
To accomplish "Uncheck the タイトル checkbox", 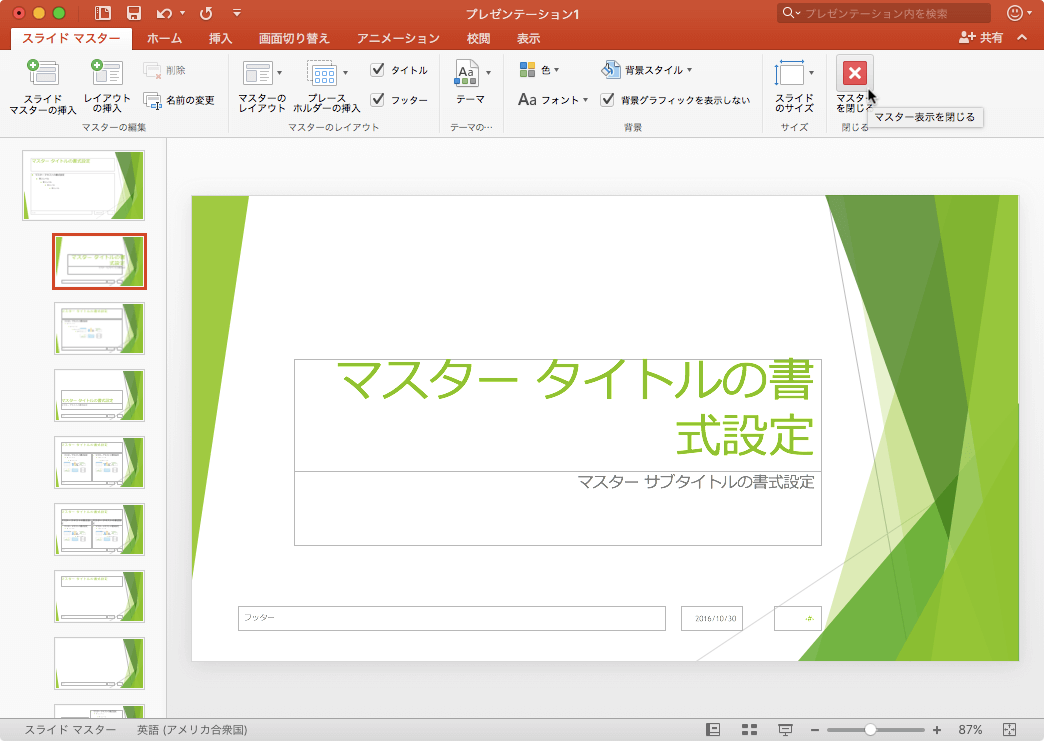I will pyautogui.click(x=377, y=70).
